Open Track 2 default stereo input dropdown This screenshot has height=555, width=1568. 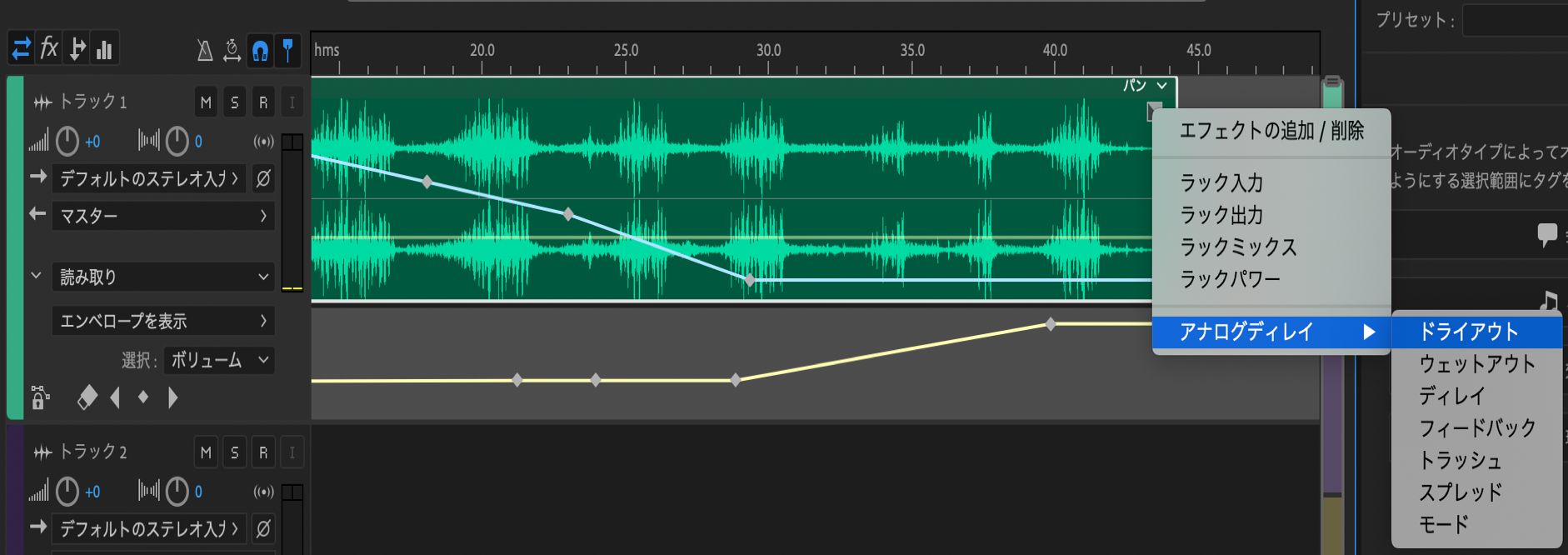pos(149,528)
